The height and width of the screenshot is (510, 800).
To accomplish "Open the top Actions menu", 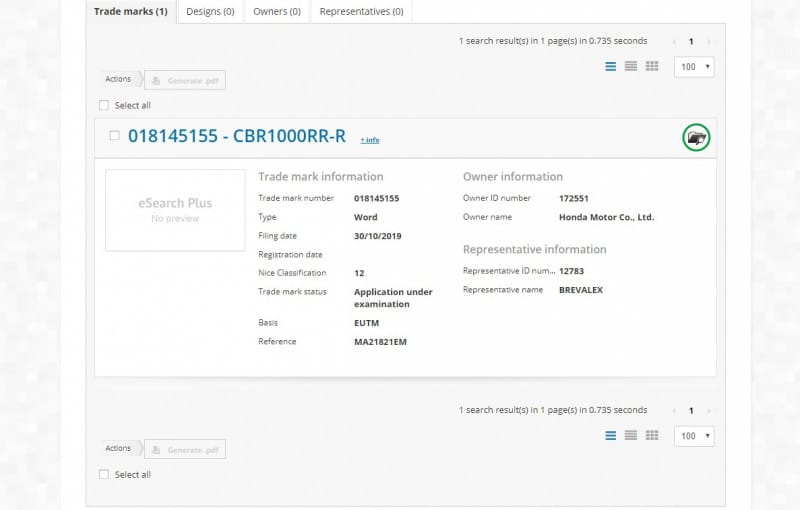I will [120, 79].
